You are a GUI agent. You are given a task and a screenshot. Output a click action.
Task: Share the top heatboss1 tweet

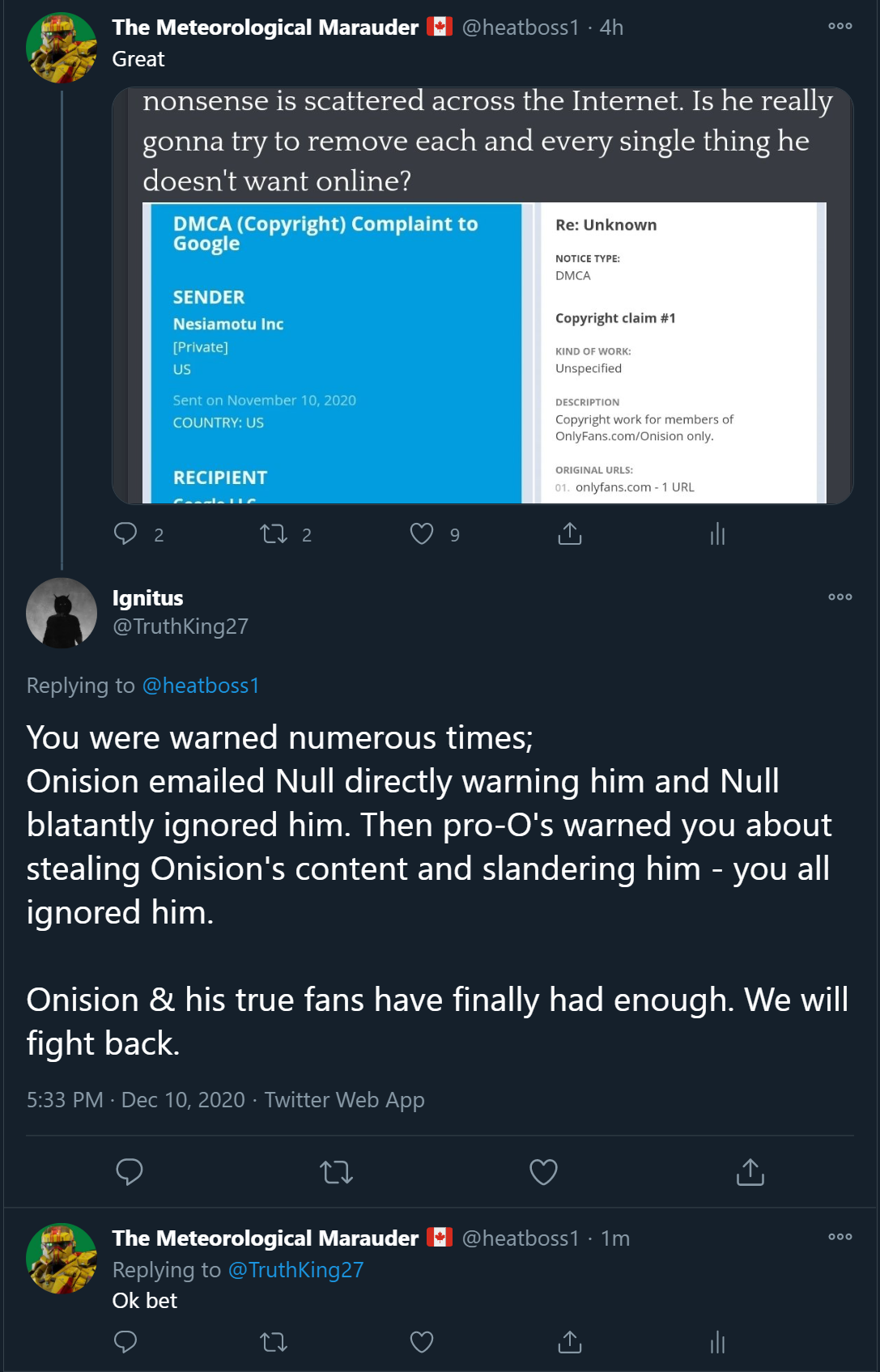point(570,533)
